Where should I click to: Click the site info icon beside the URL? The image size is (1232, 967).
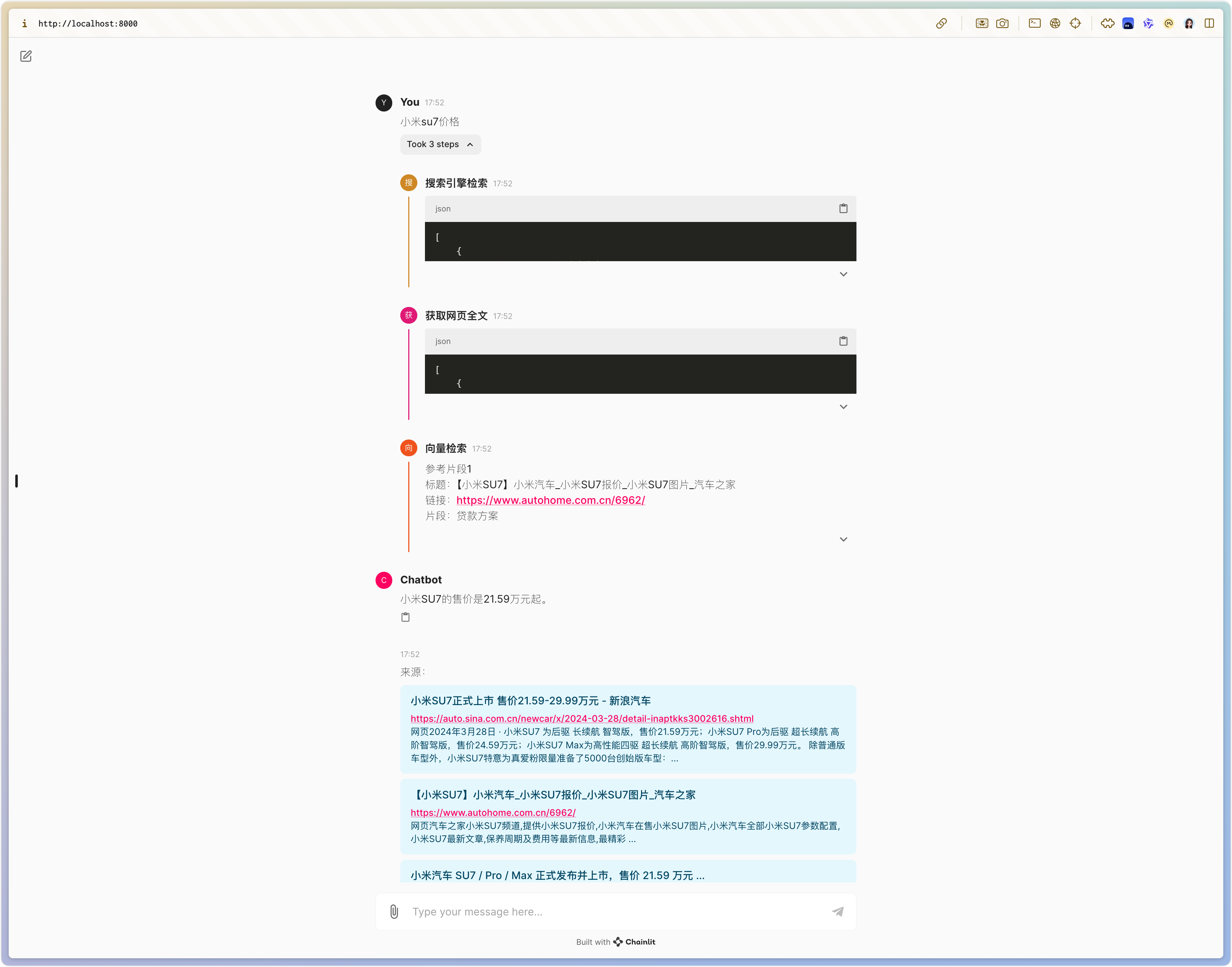tap(24, 23)
